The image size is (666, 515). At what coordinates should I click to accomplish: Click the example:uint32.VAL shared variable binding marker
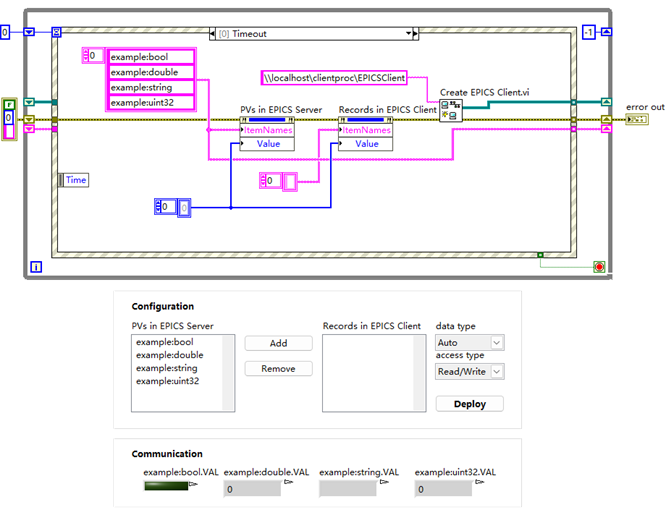480,482
